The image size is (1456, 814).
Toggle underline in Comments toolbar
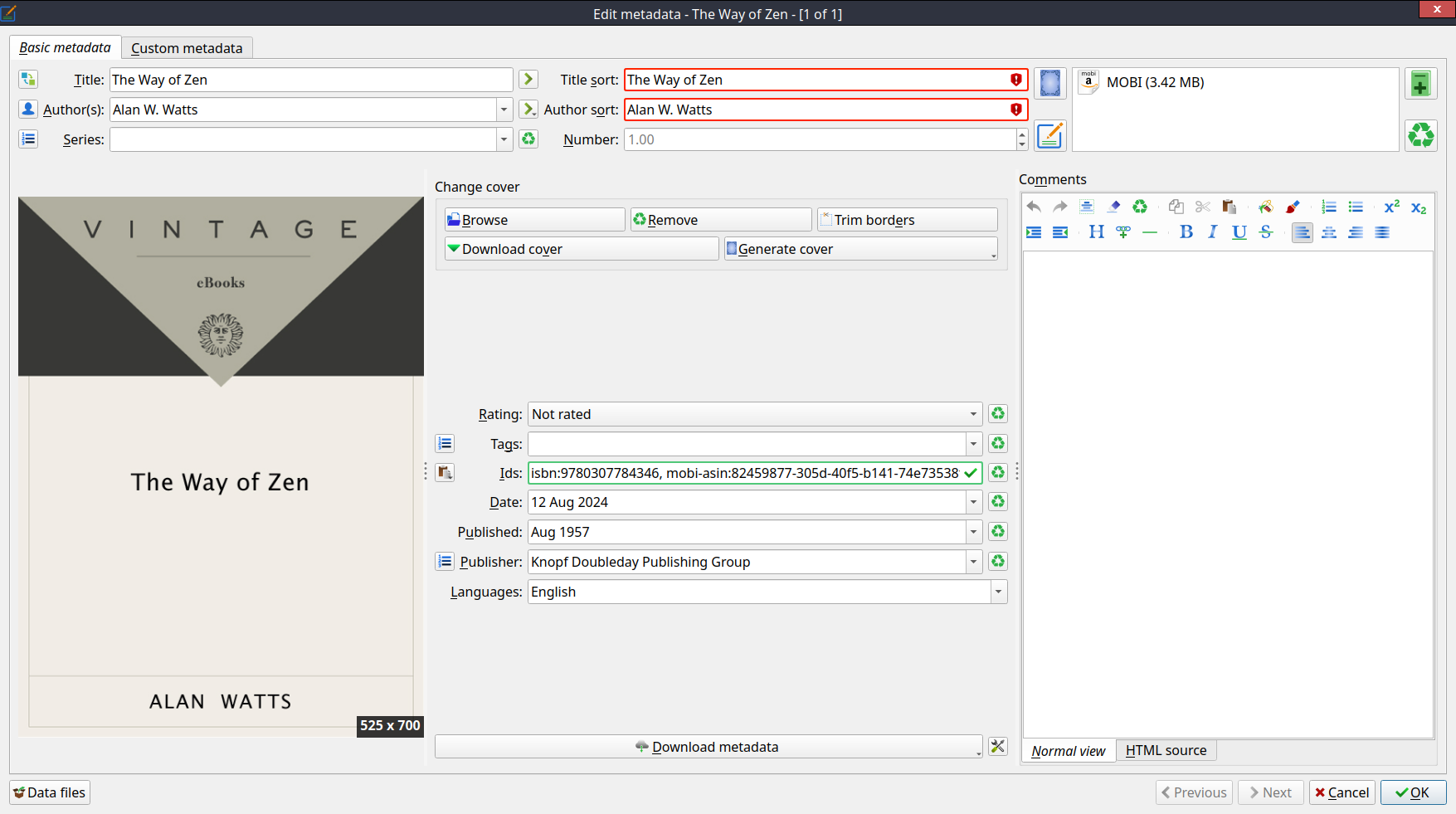pyautogui.click(x=1239, y=232)
